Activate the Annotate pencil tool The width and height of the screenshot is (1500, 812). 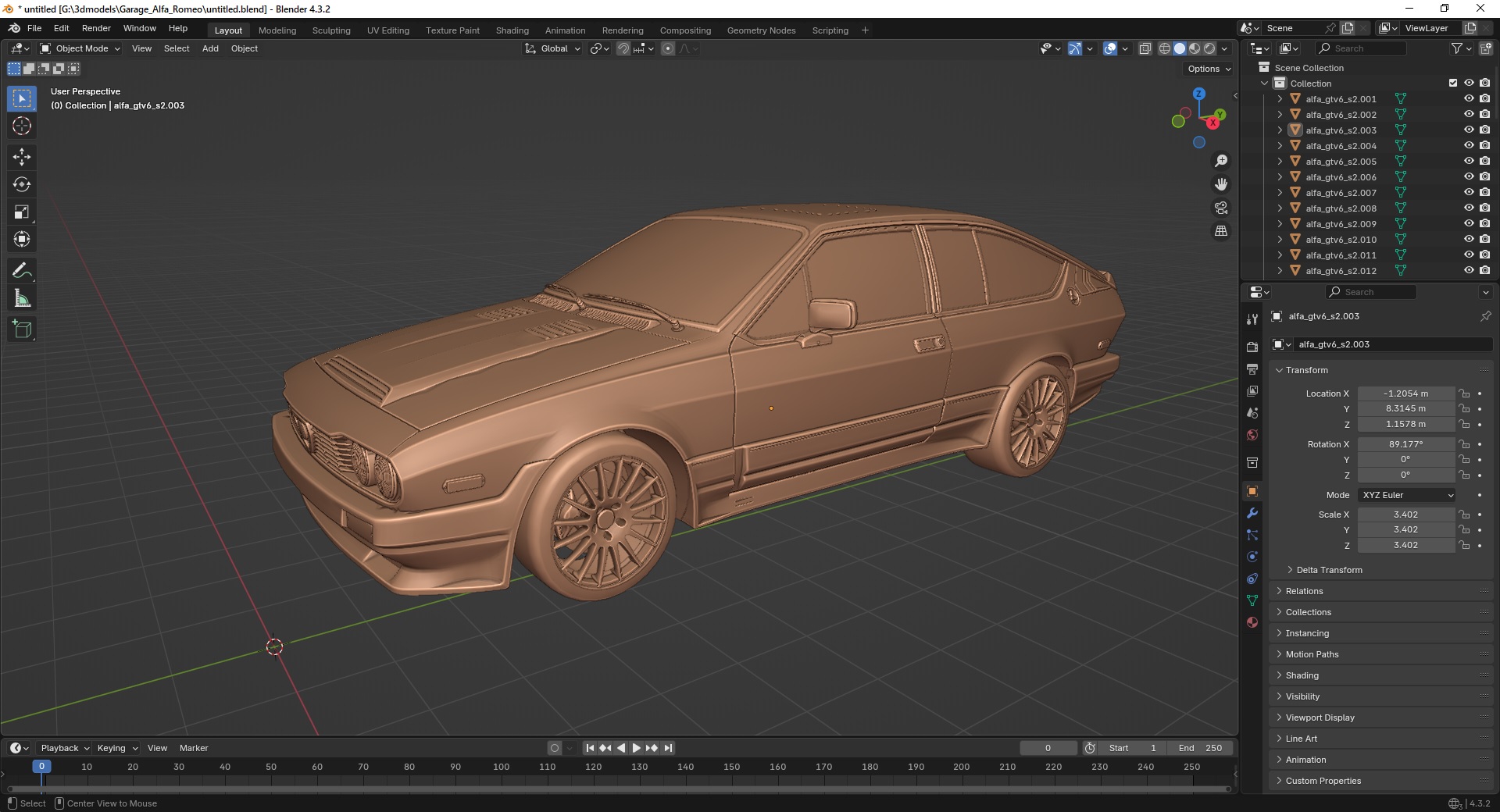coord(22,271)
